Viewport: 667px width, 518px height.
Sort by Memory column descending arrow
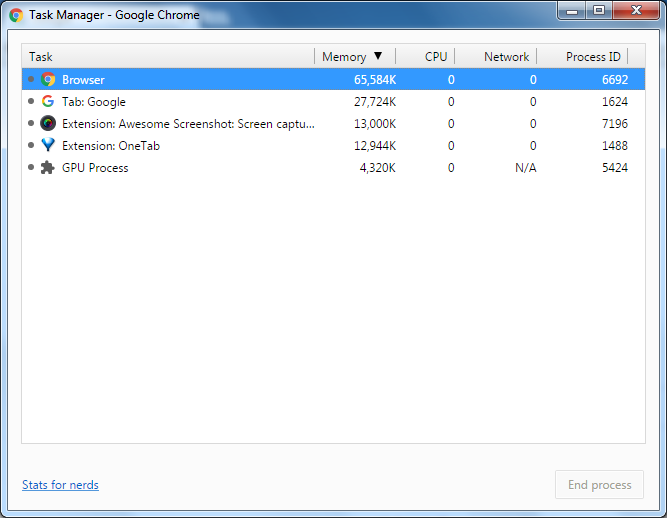pyautogui.click(x=378, y=56)
